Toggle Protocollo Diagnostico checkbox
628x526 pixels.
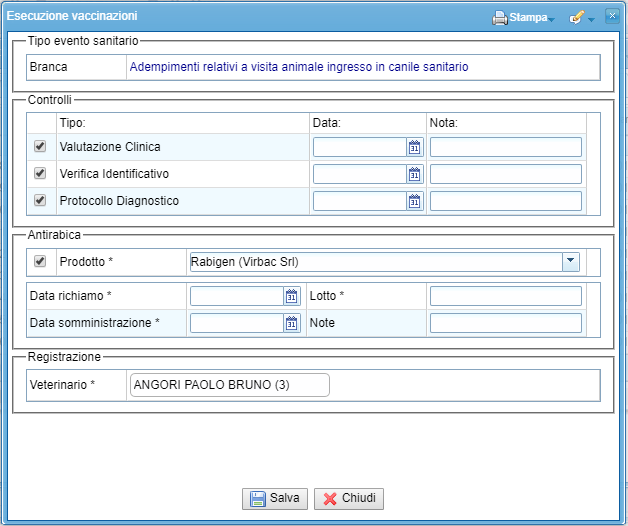tap(40, 200)
